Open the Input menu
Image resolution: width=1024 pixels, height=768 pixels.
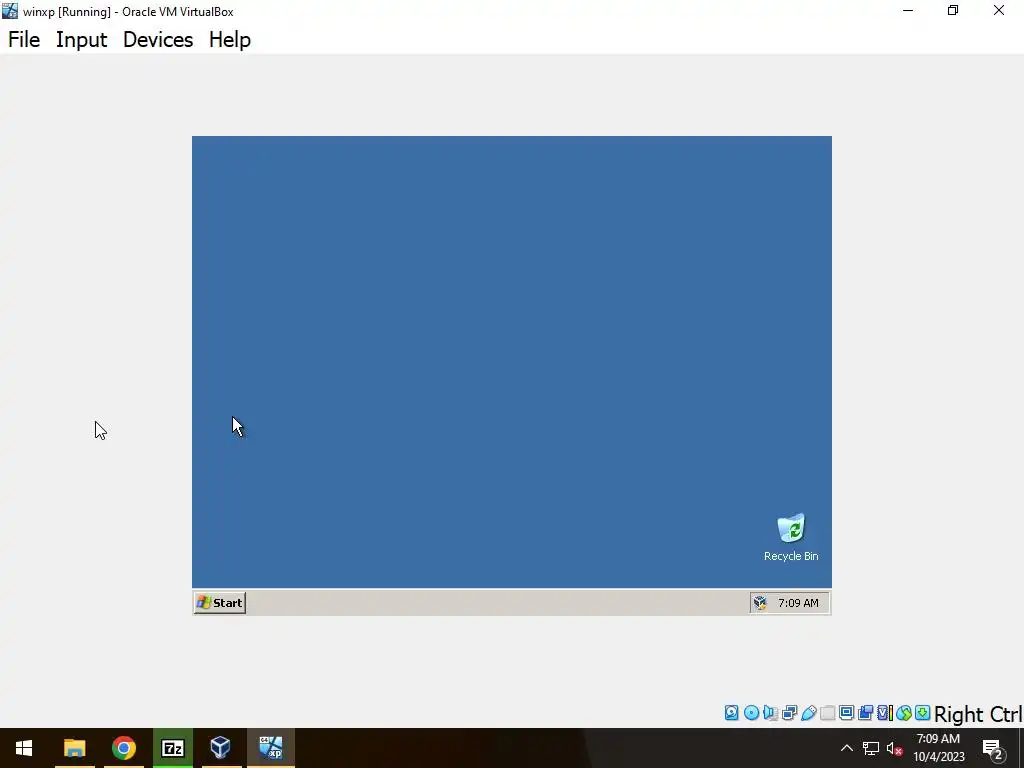click(x=82, y=40)
